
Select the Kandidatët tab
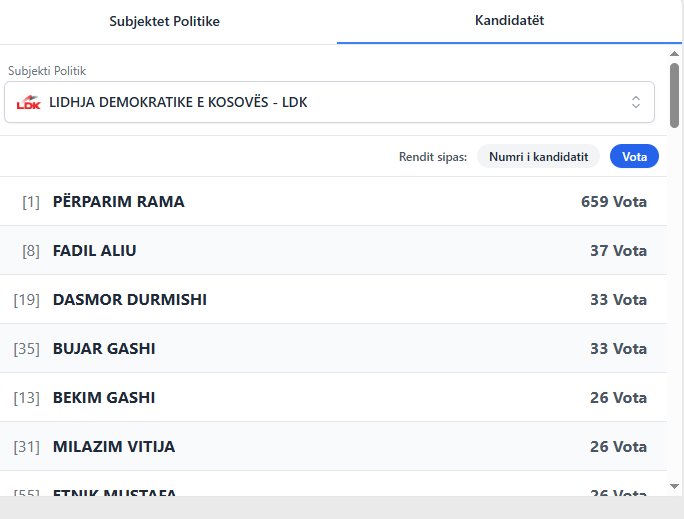click(x=509, y=21)
